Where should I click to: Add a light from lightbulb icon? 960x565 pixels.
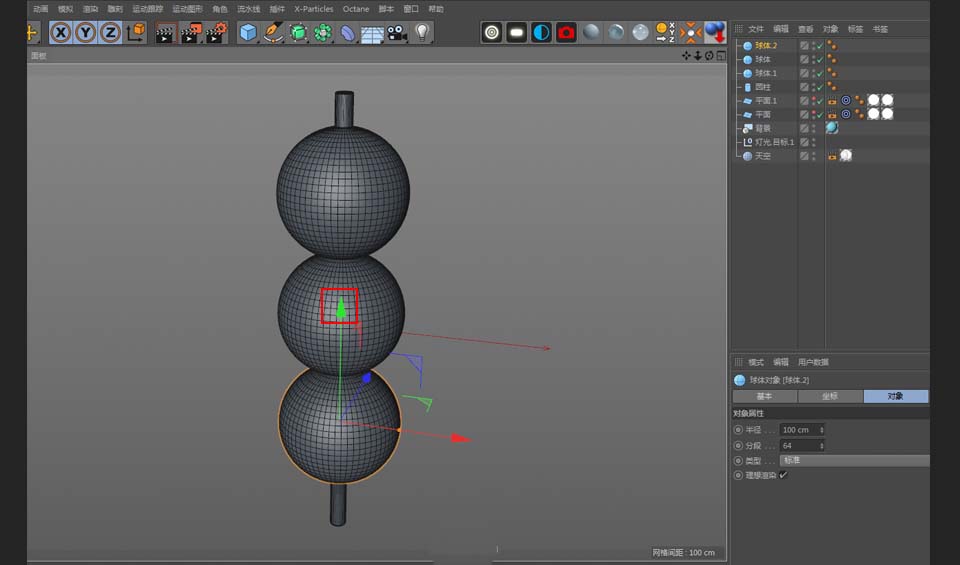click(x=422, y=33)
